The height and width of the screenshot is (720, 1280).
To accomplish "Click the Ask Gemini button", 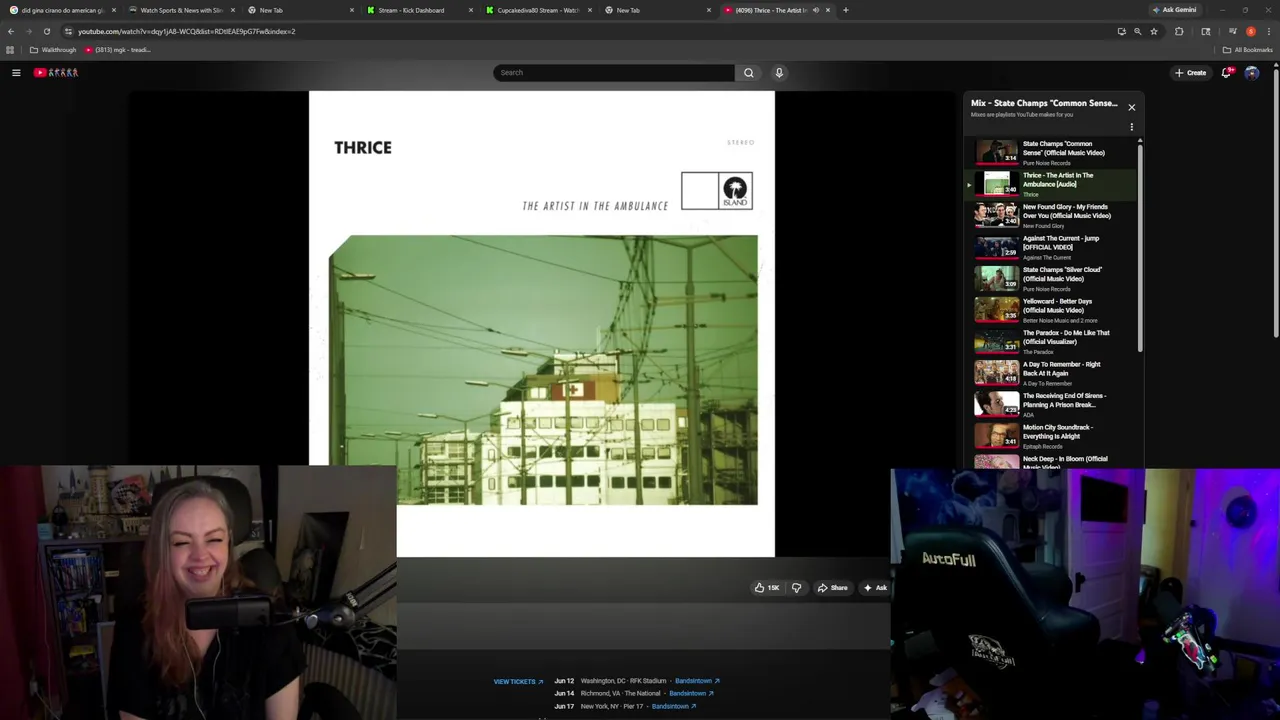I will [1174, 10].
